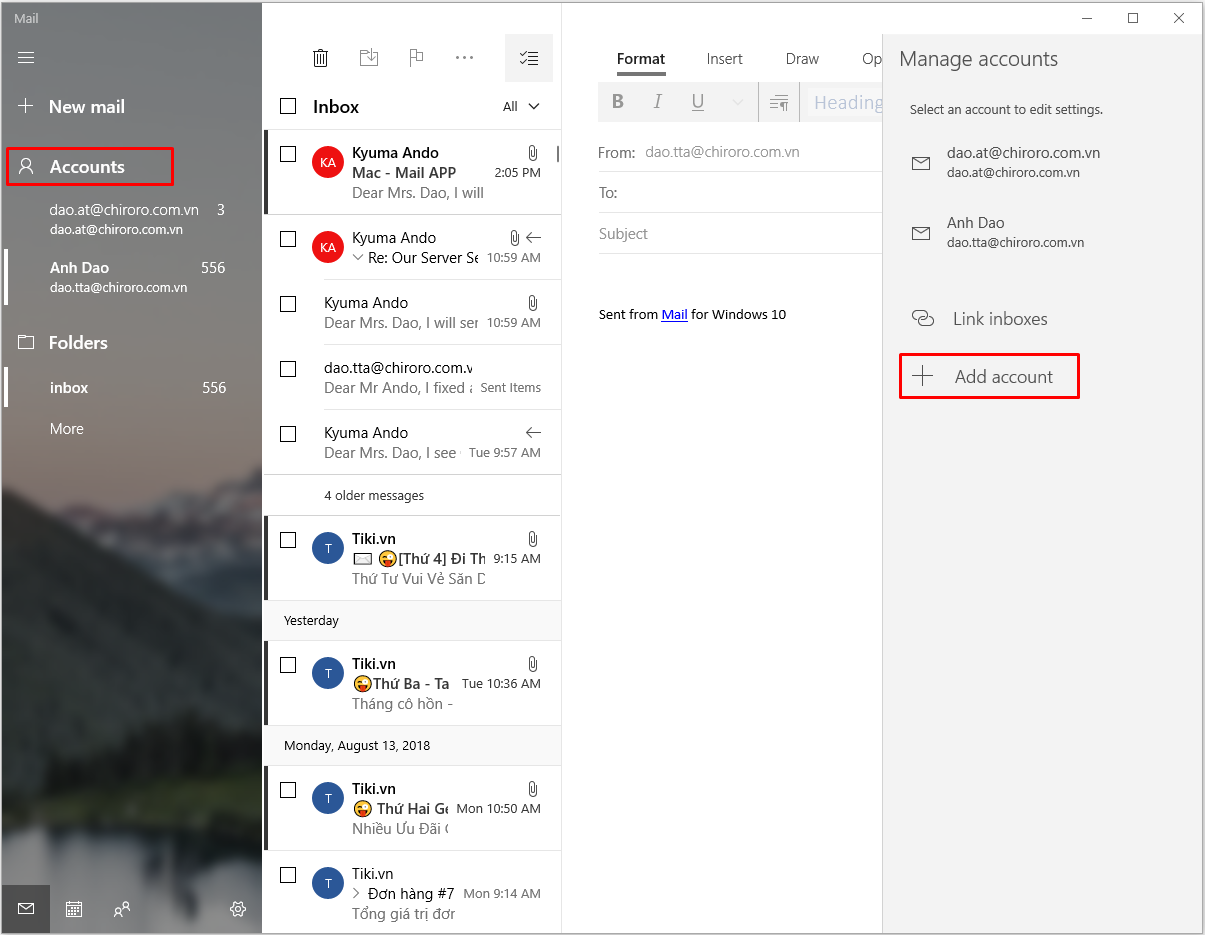Click the flag icon in toolbar
Viewport: 1205px width, 935px height.
[x=417, y=58]
